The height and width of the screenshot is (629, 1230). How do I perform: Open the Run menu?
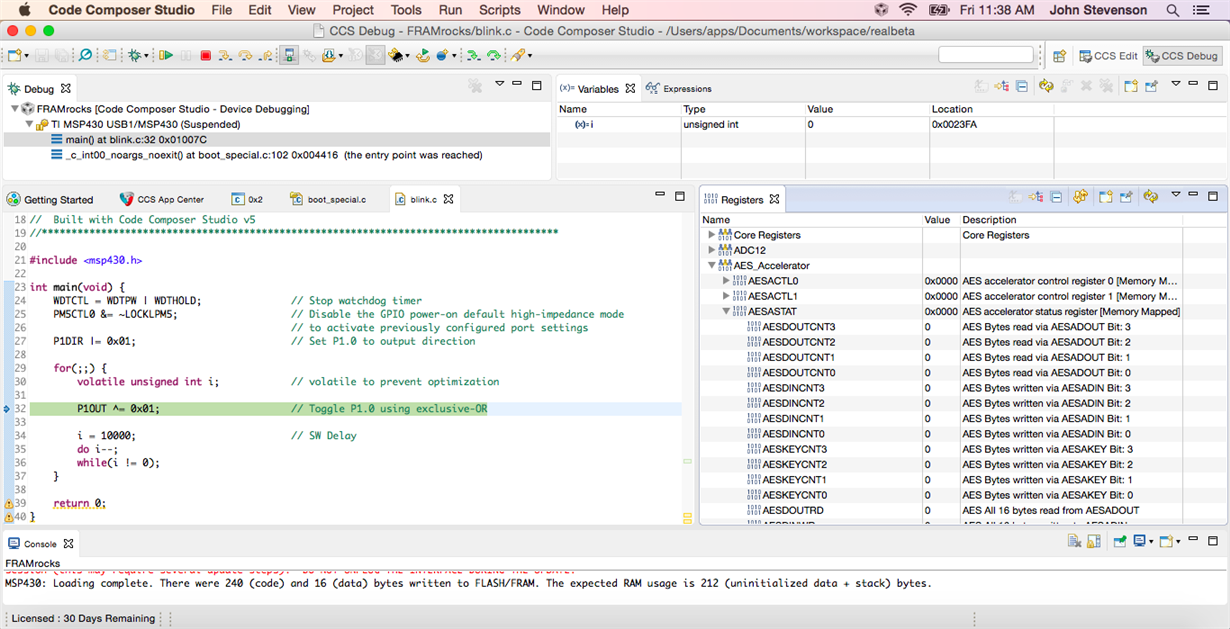[450, 10]
